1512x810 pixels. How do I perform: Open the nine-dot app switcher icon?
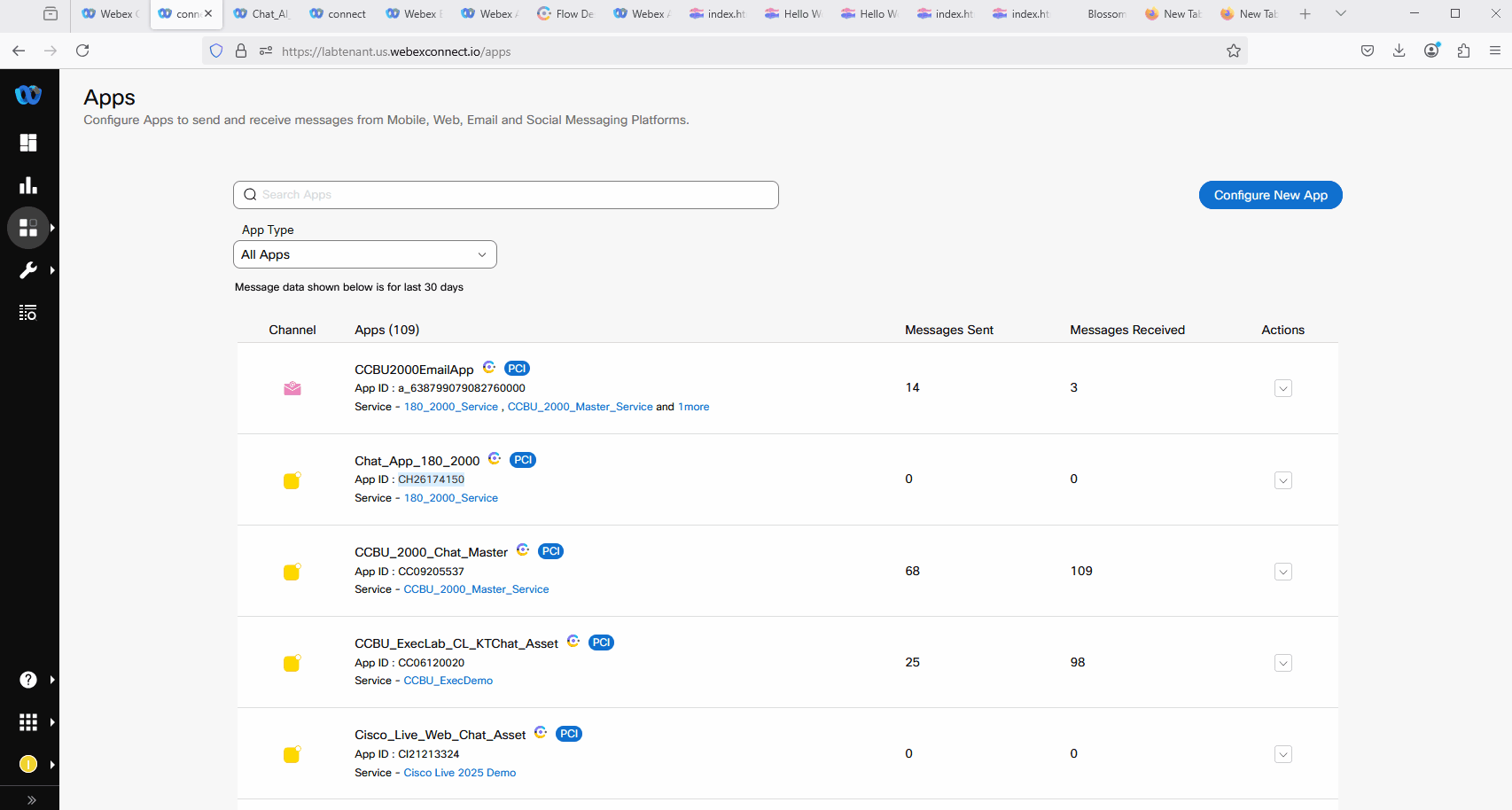pyautogui.click(x=28, y=722)
